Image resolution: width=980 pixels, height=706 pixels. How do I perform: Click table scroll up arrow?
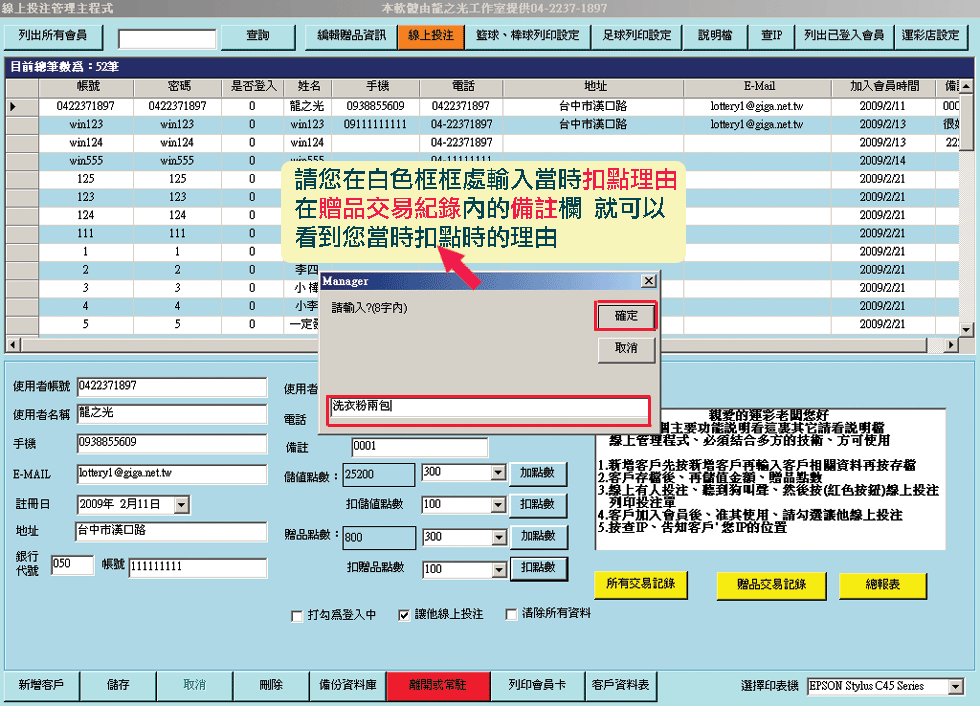(x=966, y=86)
